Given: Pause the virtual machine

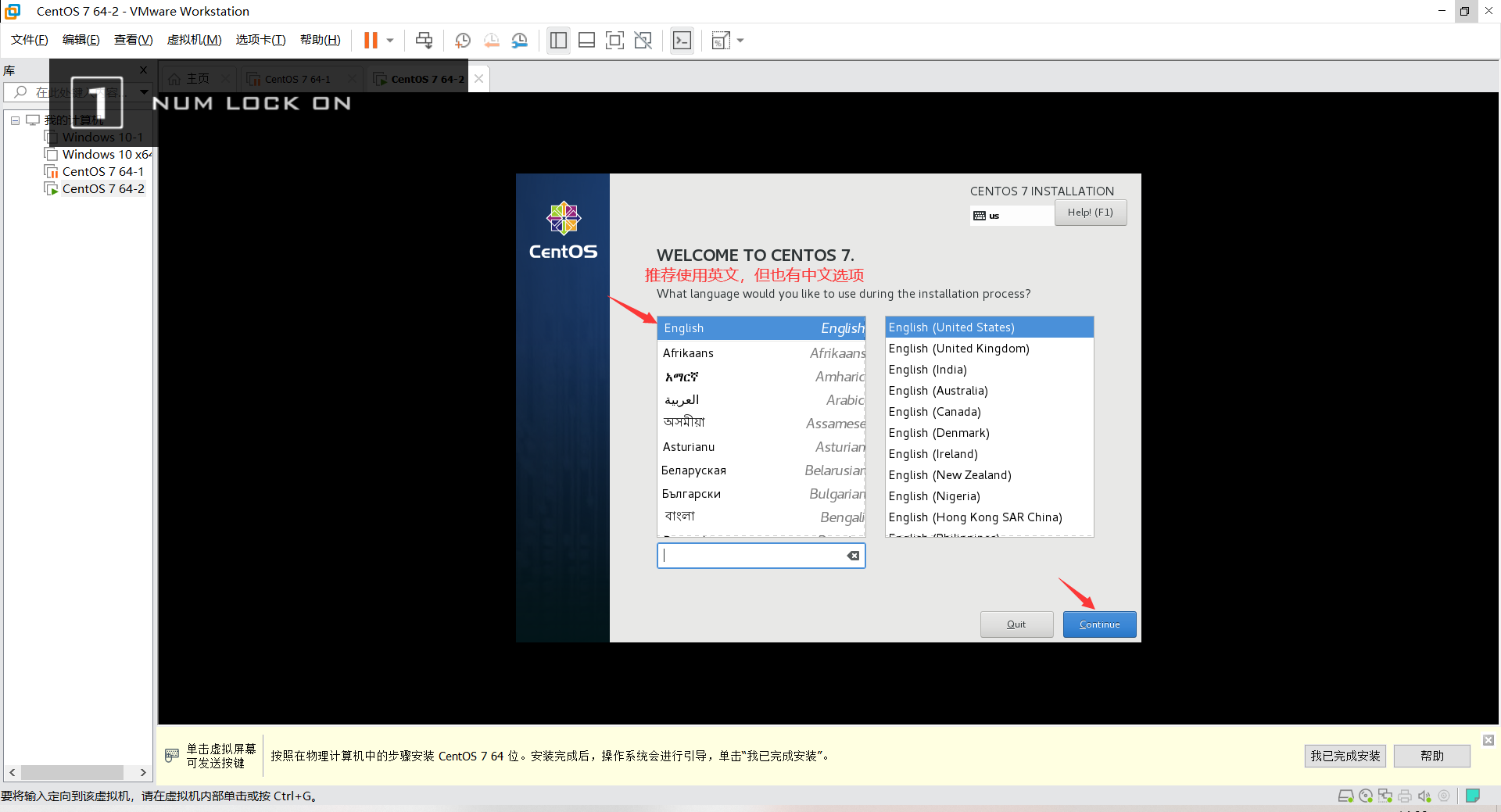Looking at the screenshot, I should click(371, 41).
